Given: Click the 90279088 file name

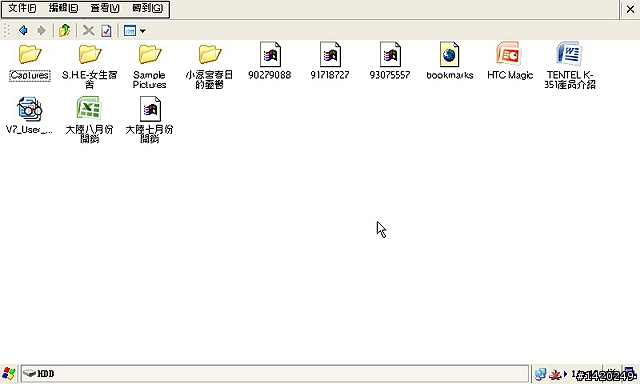Looking at the screenshot, I should click(270, 75).
